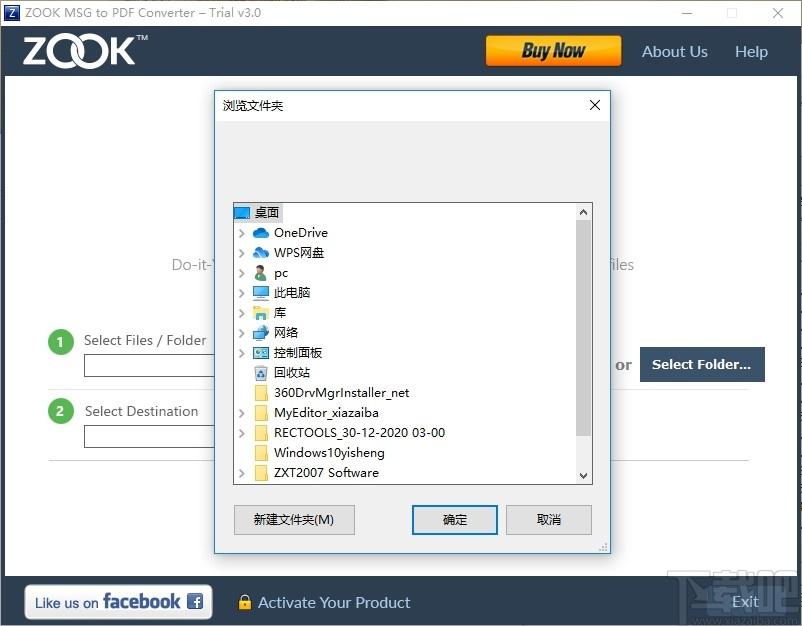Cancel with the 取消 button
Viewport: 802px width, 626px height.
pyautogui.click(x=548, y=520)
